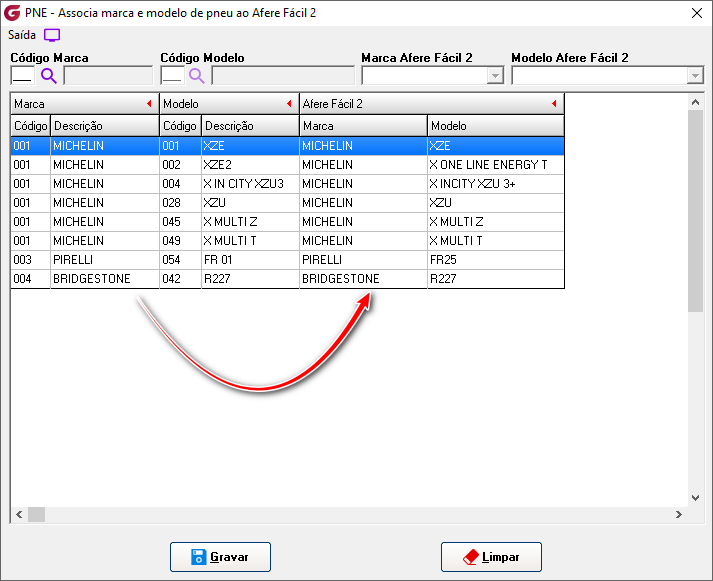
Task: Select the XZE2 model description cell
Action: 250,165
